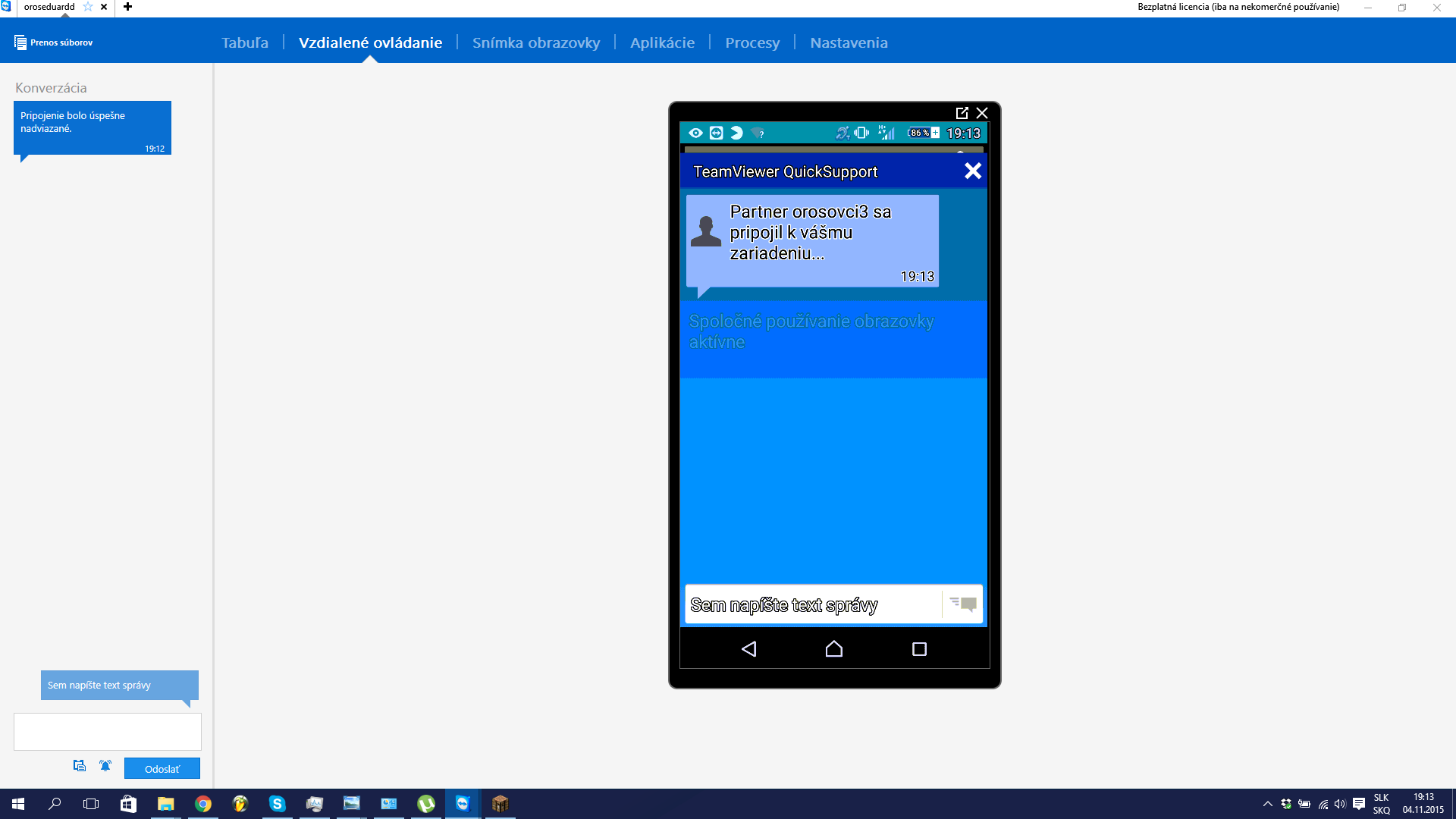Open Prenos súborov file transfer
This screenshot has height=819, width=1456.
pyautogui.click(x=53, y=42)
